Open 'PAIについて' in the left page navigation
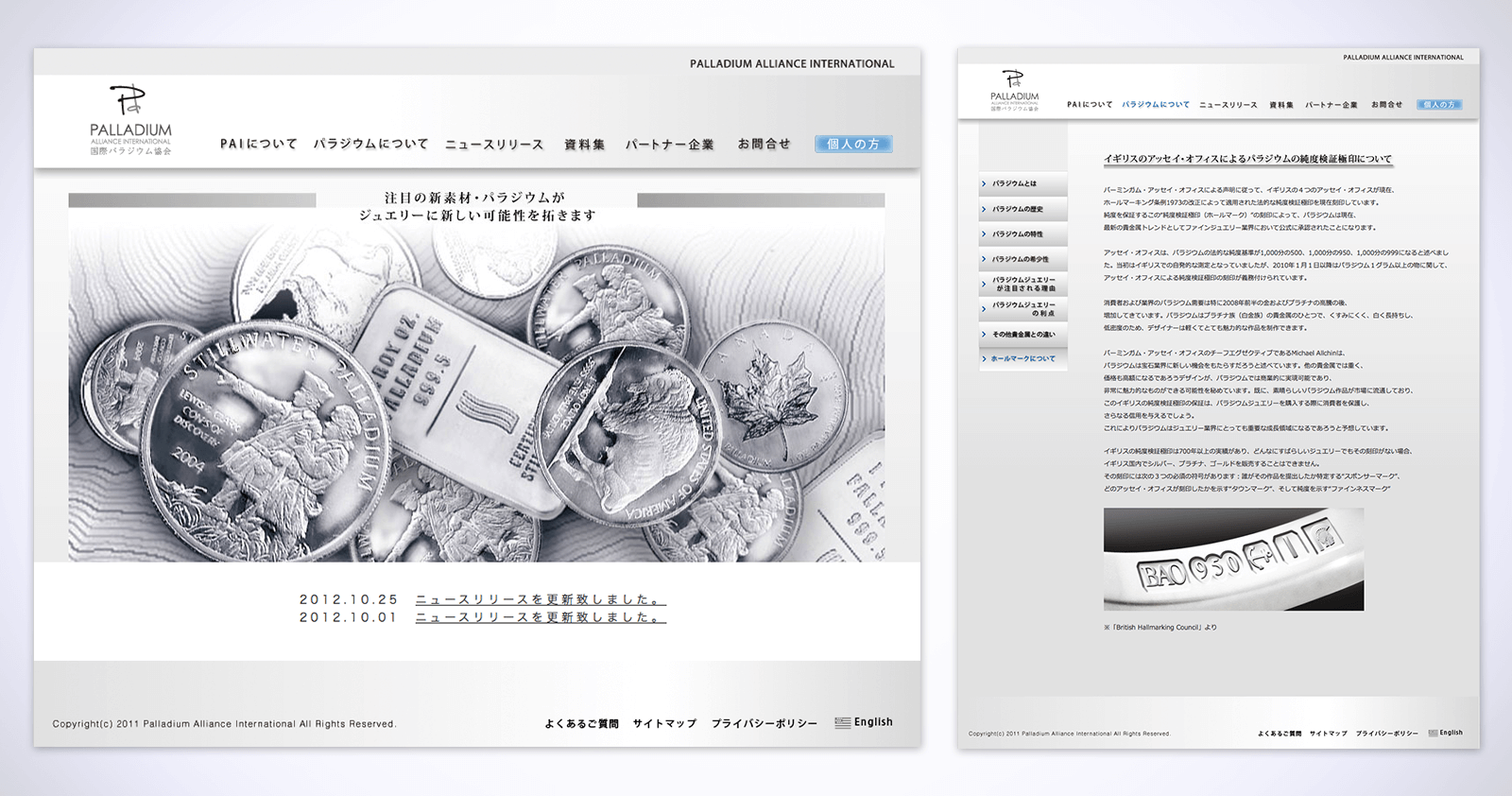 tap(259, 144)
